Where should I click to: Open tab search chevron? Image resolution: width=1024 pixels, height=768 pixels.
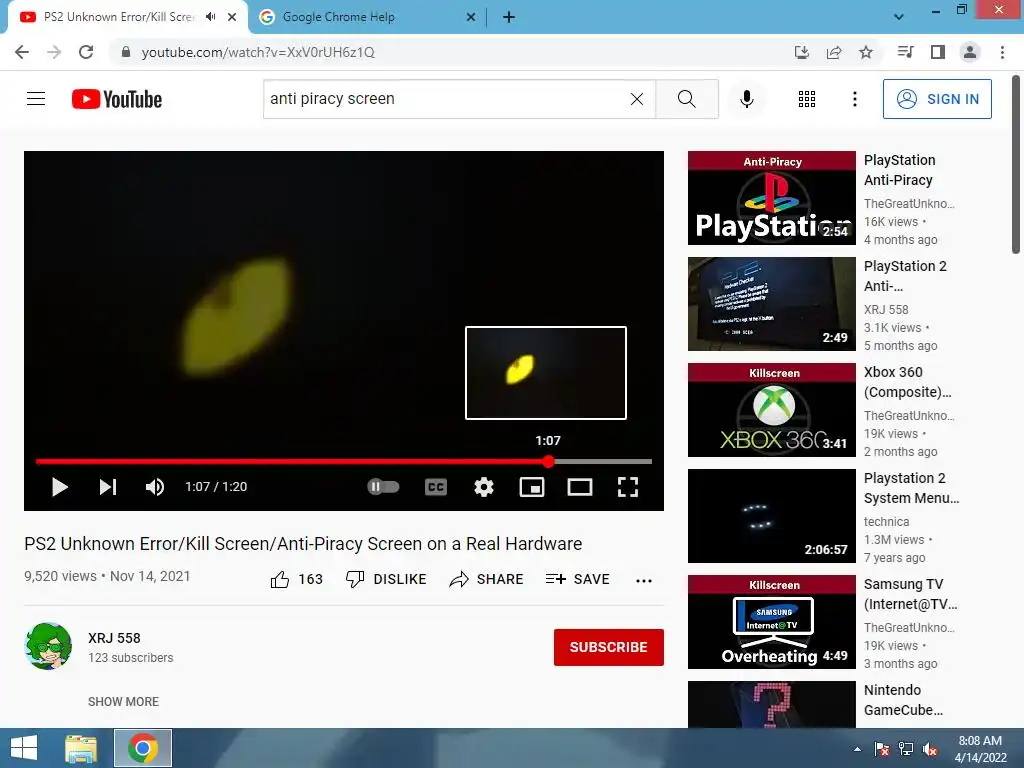pyautogui.click(x=899, y=17)
